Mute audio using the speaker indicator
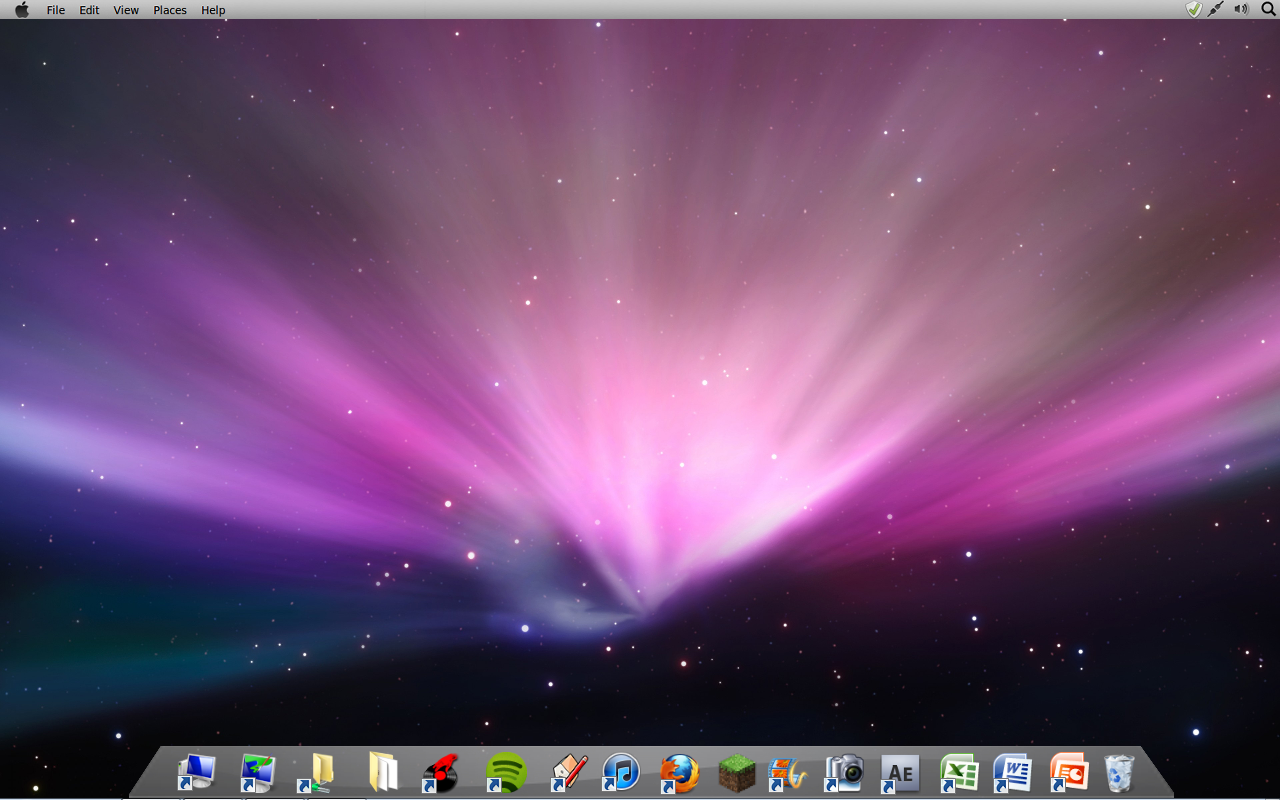Viewport: 1280px width, 800px height. [x=1241, y=9]
